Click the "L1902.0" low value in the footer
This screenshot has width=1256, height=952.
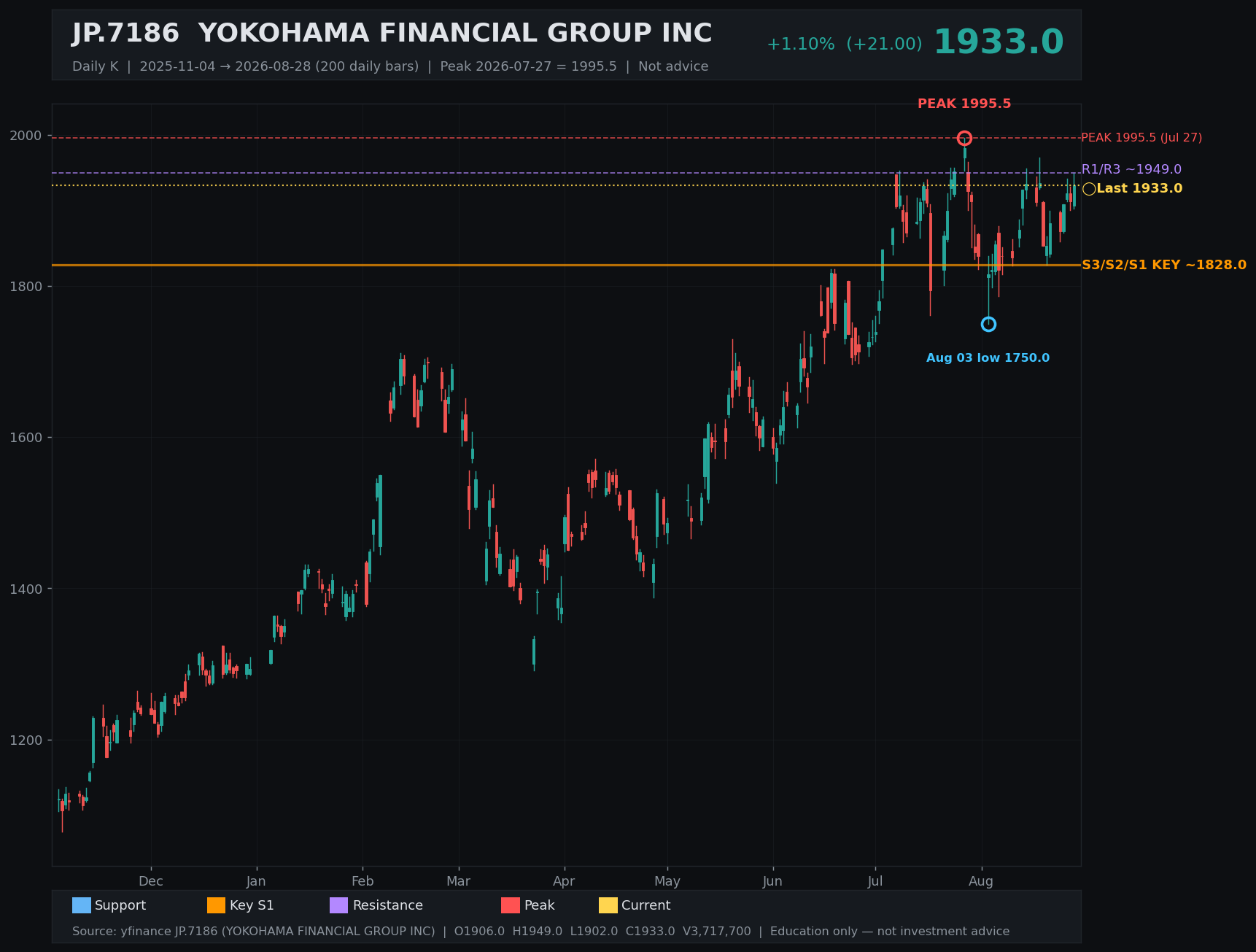point(594,932)
